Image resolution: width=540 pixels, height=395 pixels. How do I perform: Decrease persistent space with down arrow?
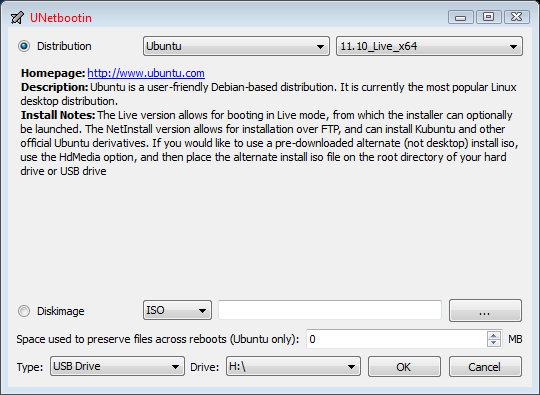pos(494,343)
